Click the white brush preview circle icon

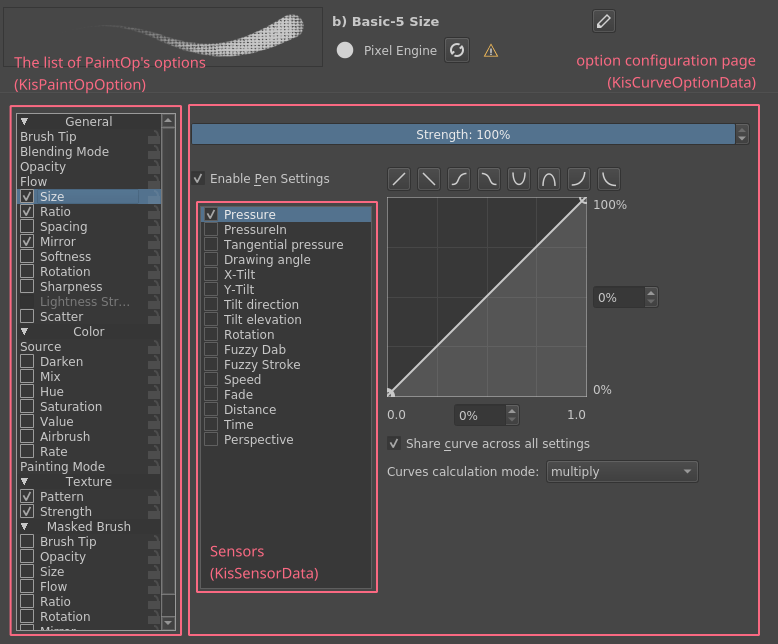pyautogui.click(x=345, y=50)
